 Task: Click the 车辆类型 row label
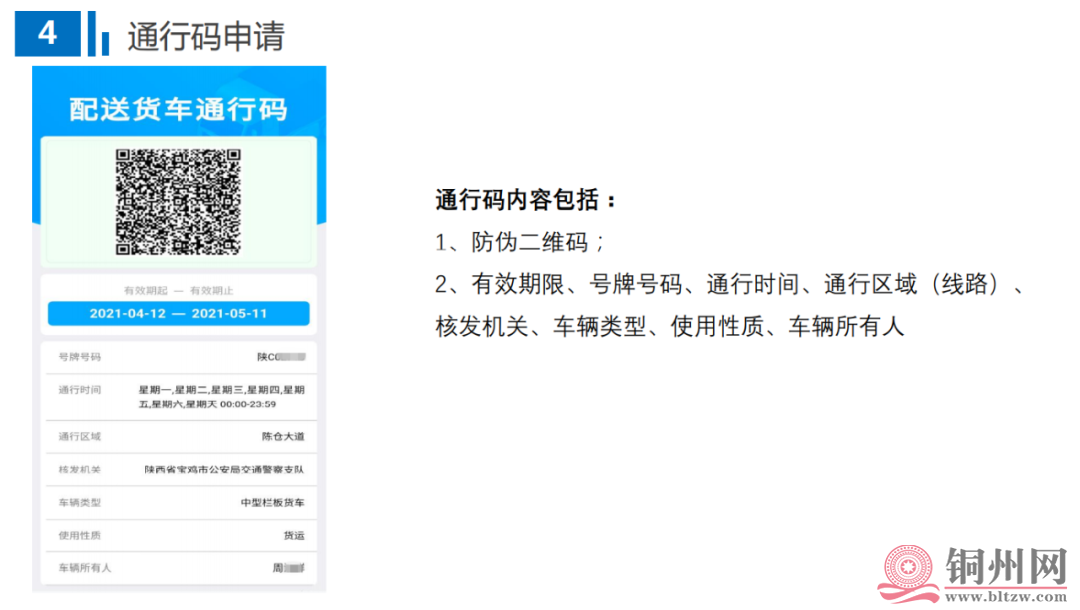coord(79,503)
